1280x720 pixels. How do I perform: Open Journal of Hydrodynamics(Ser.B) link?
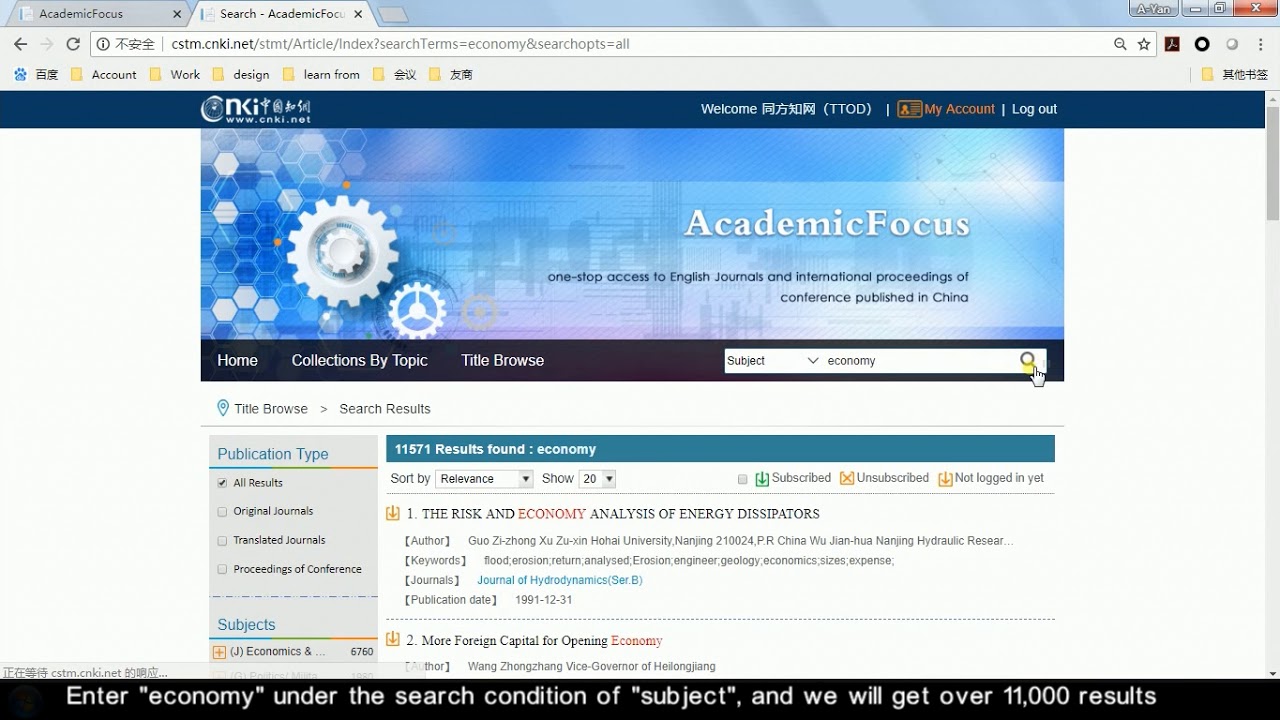pos(559,580)
